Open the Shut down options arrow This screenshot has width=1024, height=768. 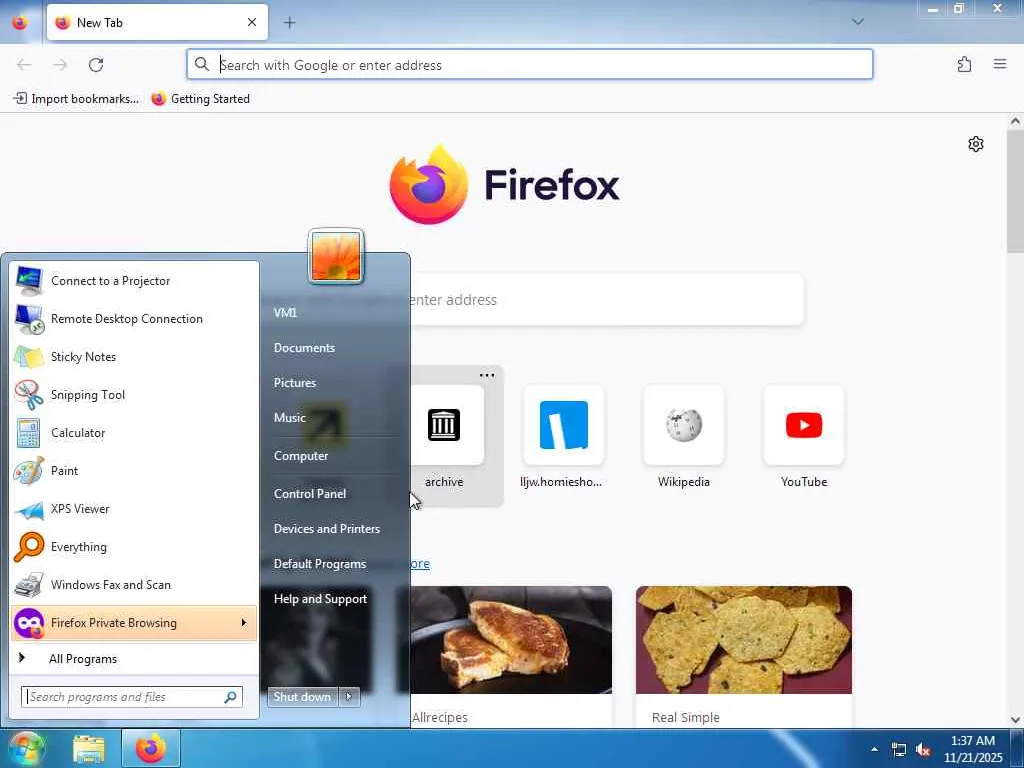pyautogui.click(x=349, y=697)
